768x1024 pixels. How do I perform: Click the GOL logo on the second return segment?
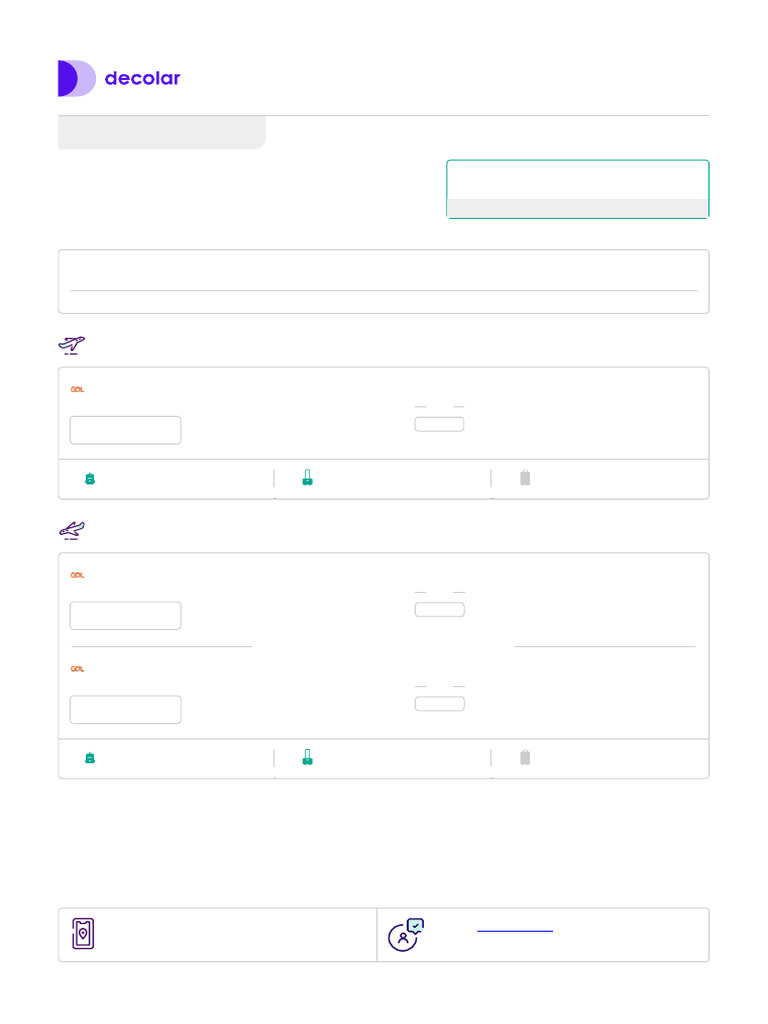coord(77,668)
